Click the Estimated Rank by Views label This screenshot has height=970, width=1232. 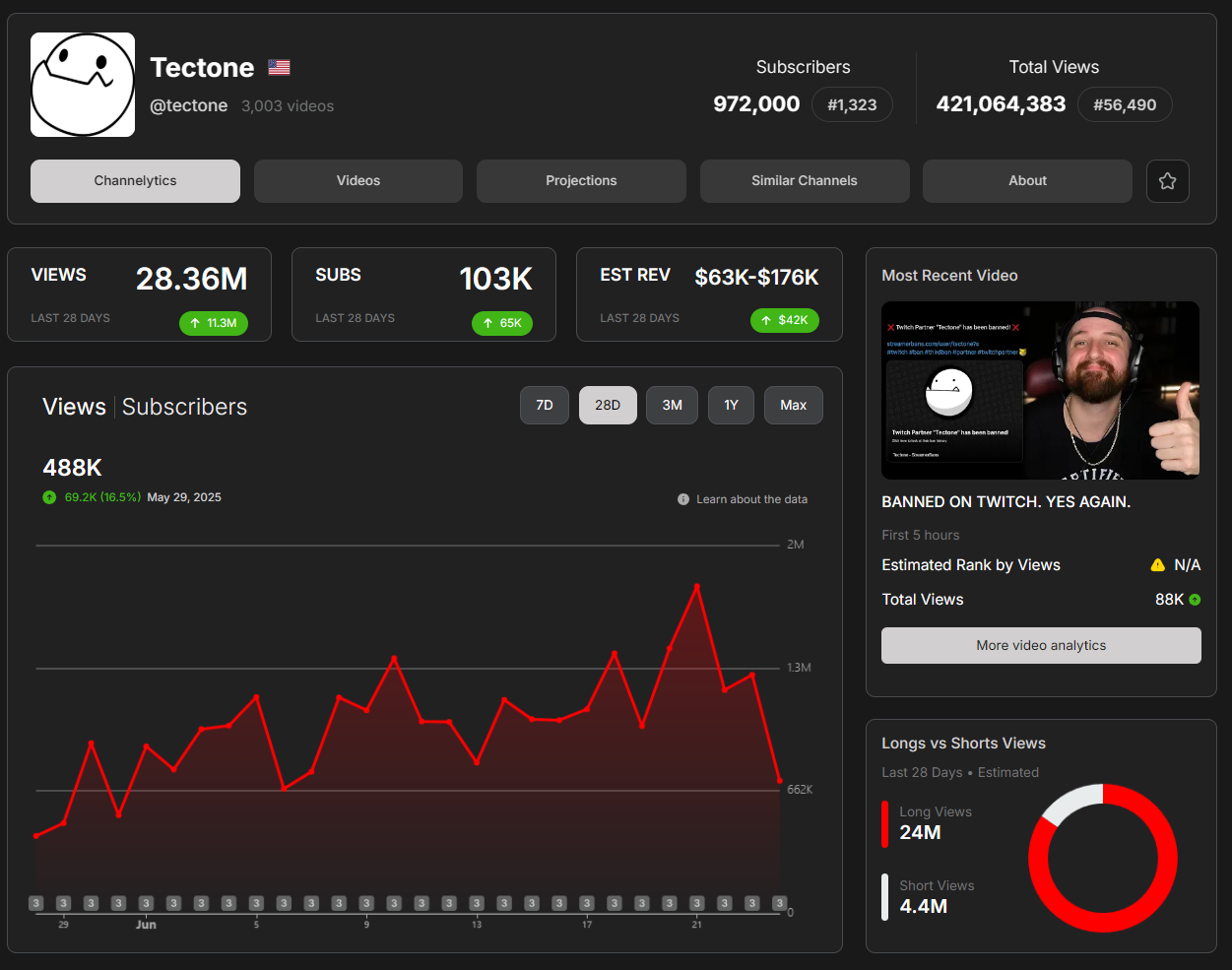[971, 565]
